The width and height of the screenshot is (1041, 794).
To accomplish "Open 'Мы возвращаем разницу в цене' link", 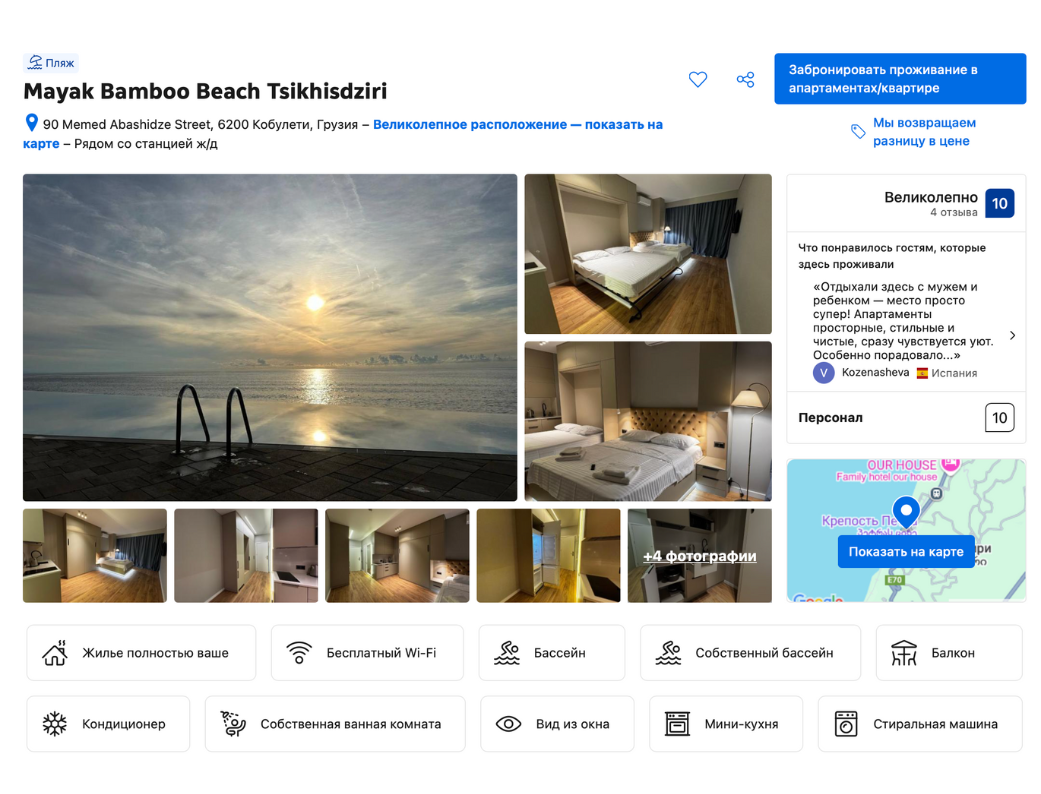I will (x=923, y=132).
